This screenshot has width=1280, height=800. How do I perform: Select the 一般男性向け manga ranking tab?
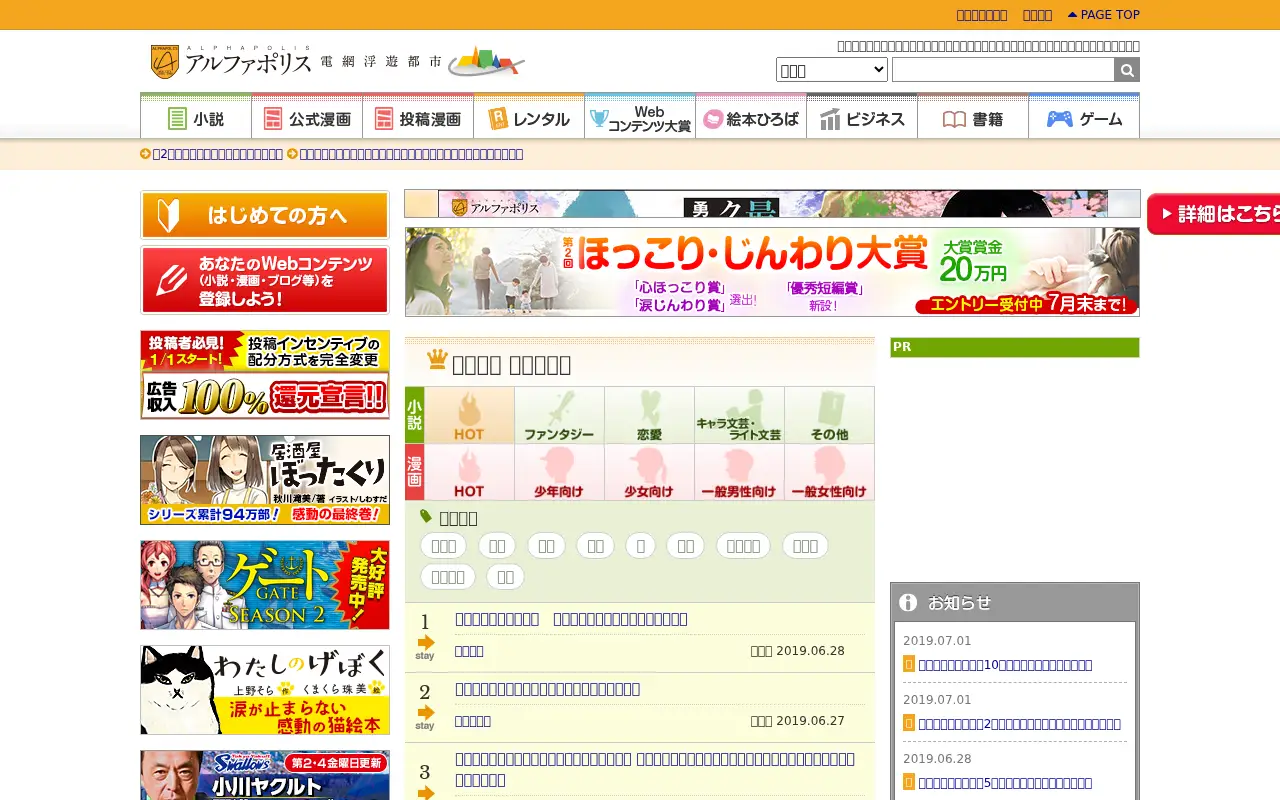coord(739,472)
